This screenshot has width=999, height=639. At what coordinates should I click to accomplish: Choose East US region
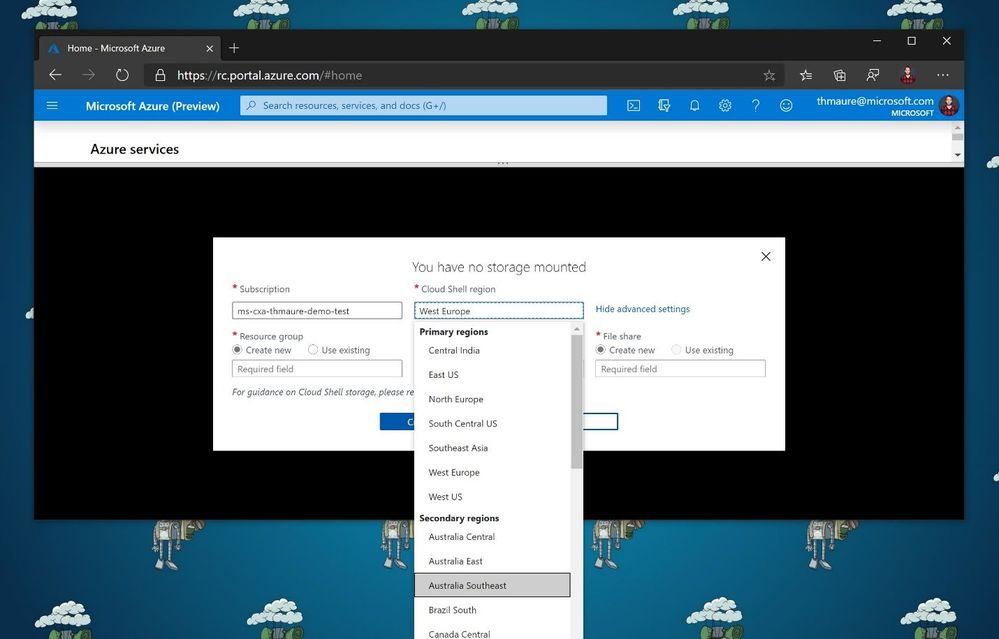click(492, 375)
